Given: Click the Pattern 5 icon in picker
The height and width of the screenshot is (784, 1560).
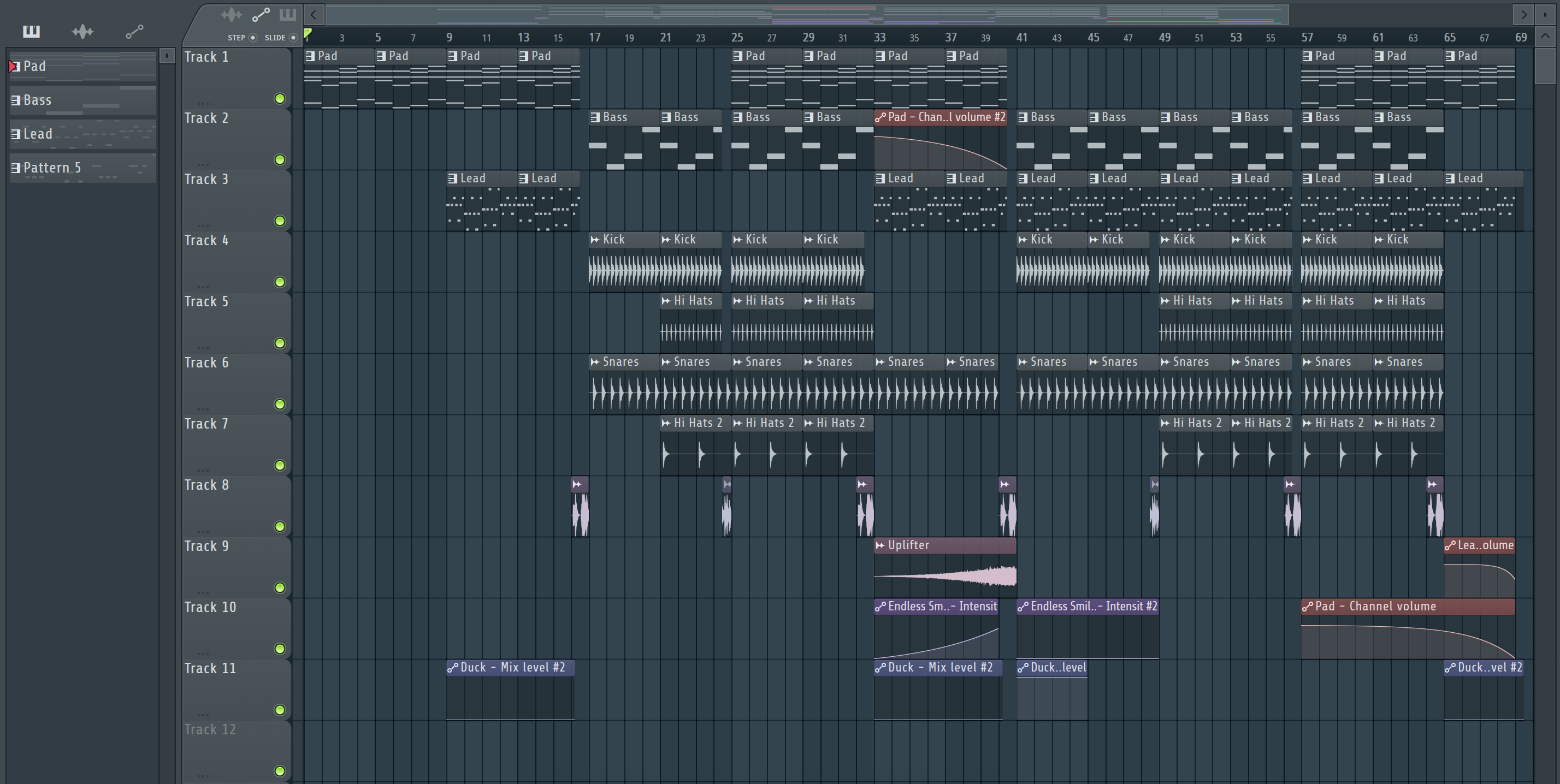Looking at the screenshot, I should [16, 168].
